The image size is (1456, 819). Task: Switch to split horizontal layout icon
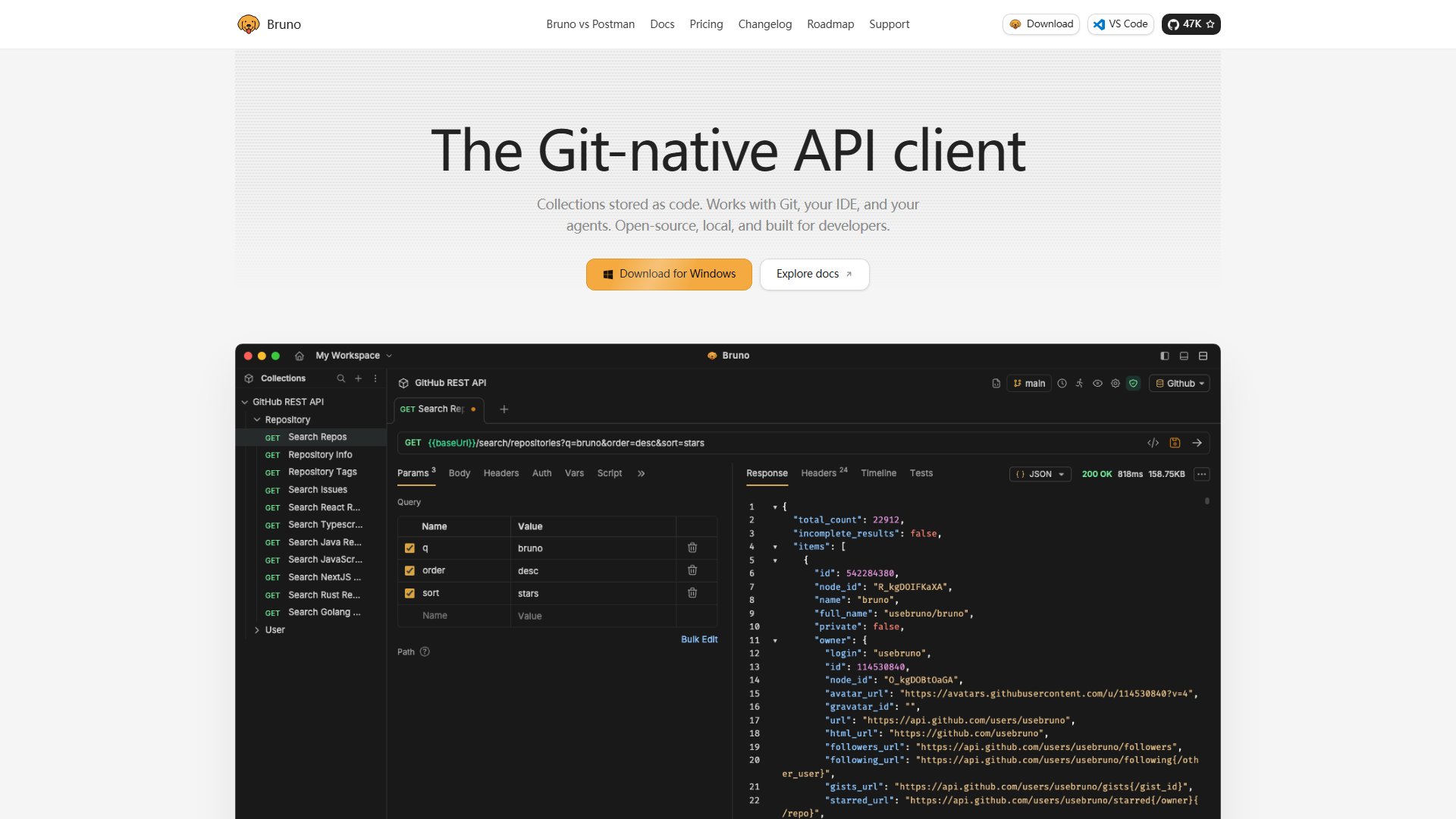1203,356
